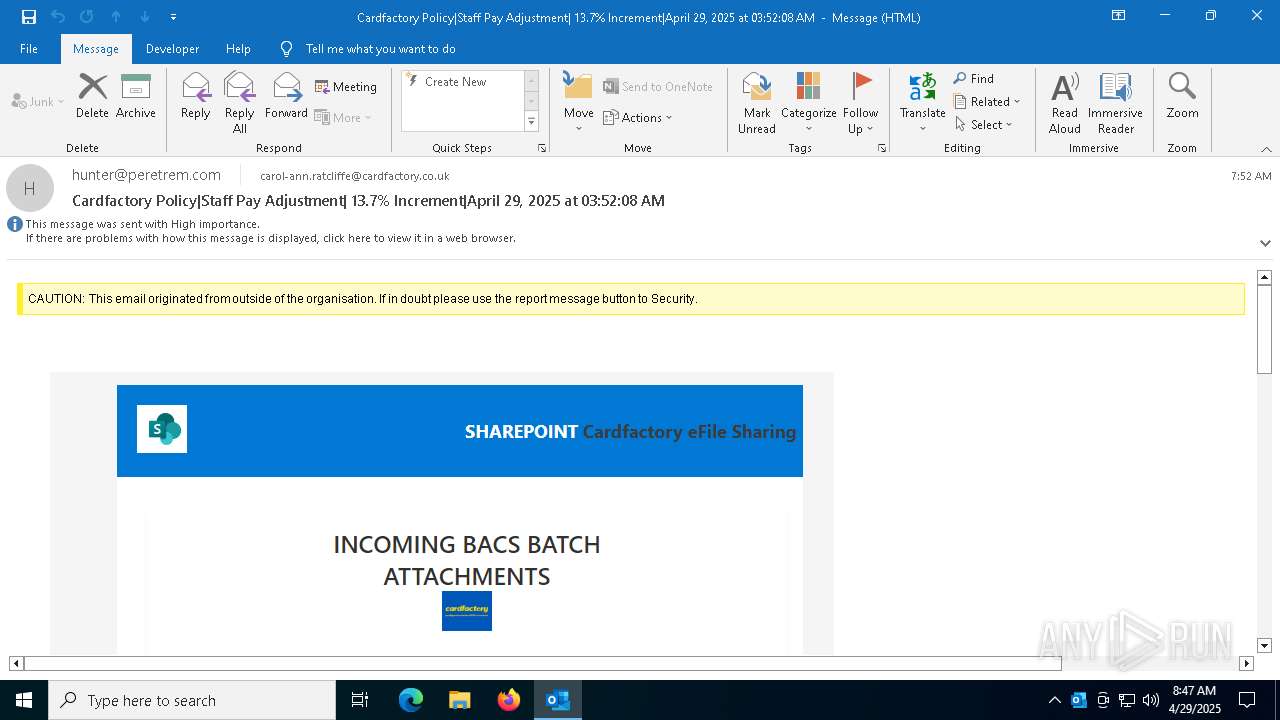This screenshot has width=1280, height=720.
Task: Open the Move dropdown
Action: tap(579, 102)
